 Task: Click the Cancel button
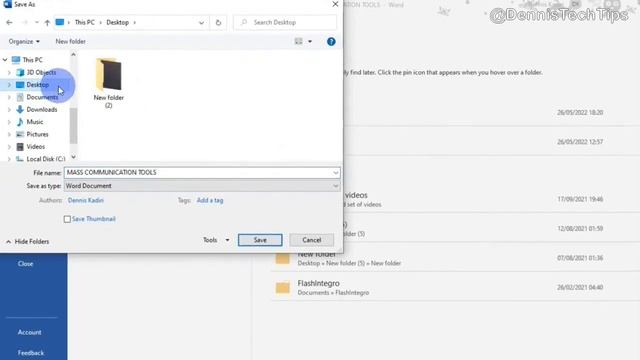[312, 240]
